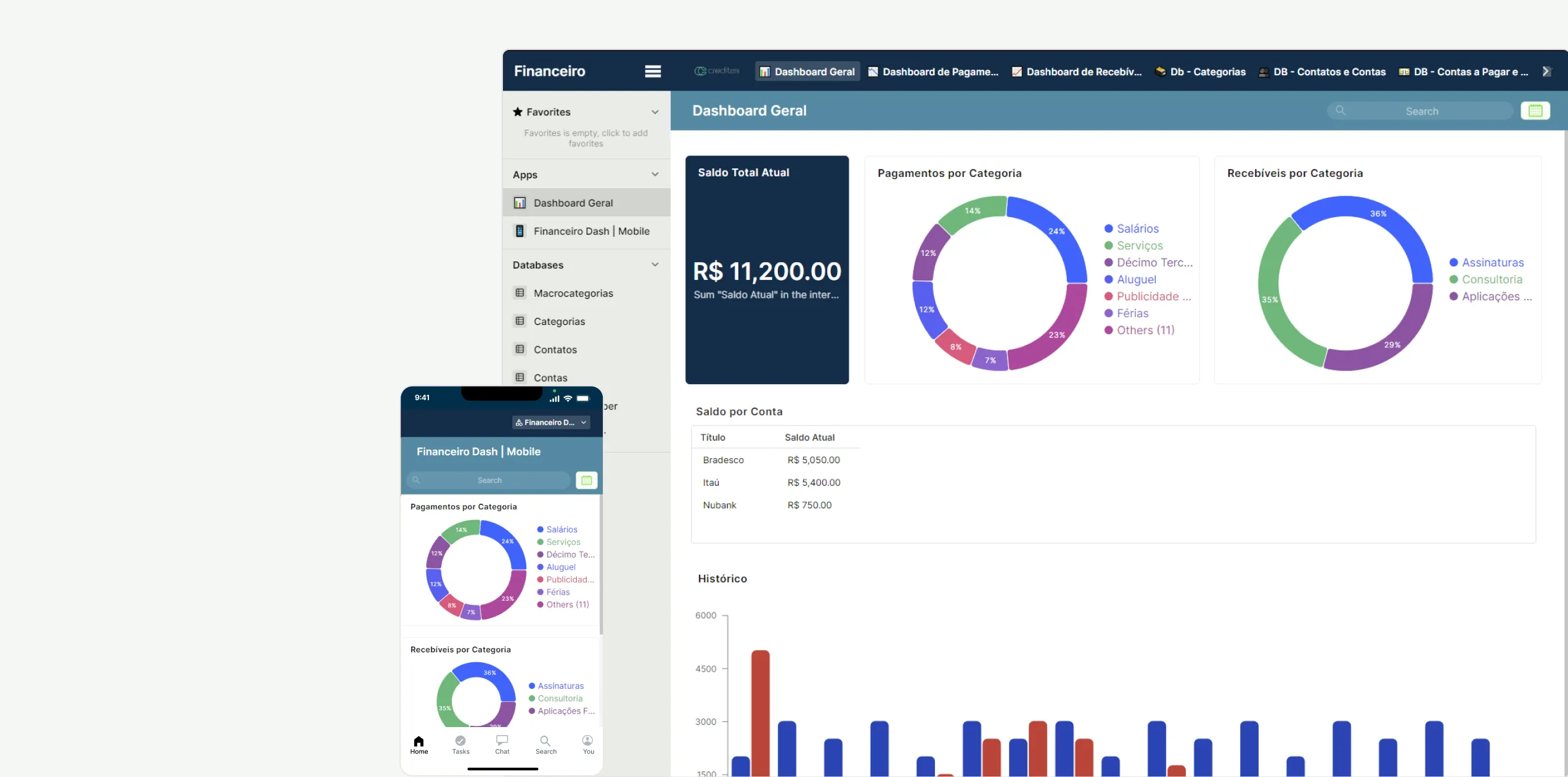Screen dimensions: 1568x777
Task: Select the Itaú row in Saldo por Conta
Action: [x=776, y=482]
